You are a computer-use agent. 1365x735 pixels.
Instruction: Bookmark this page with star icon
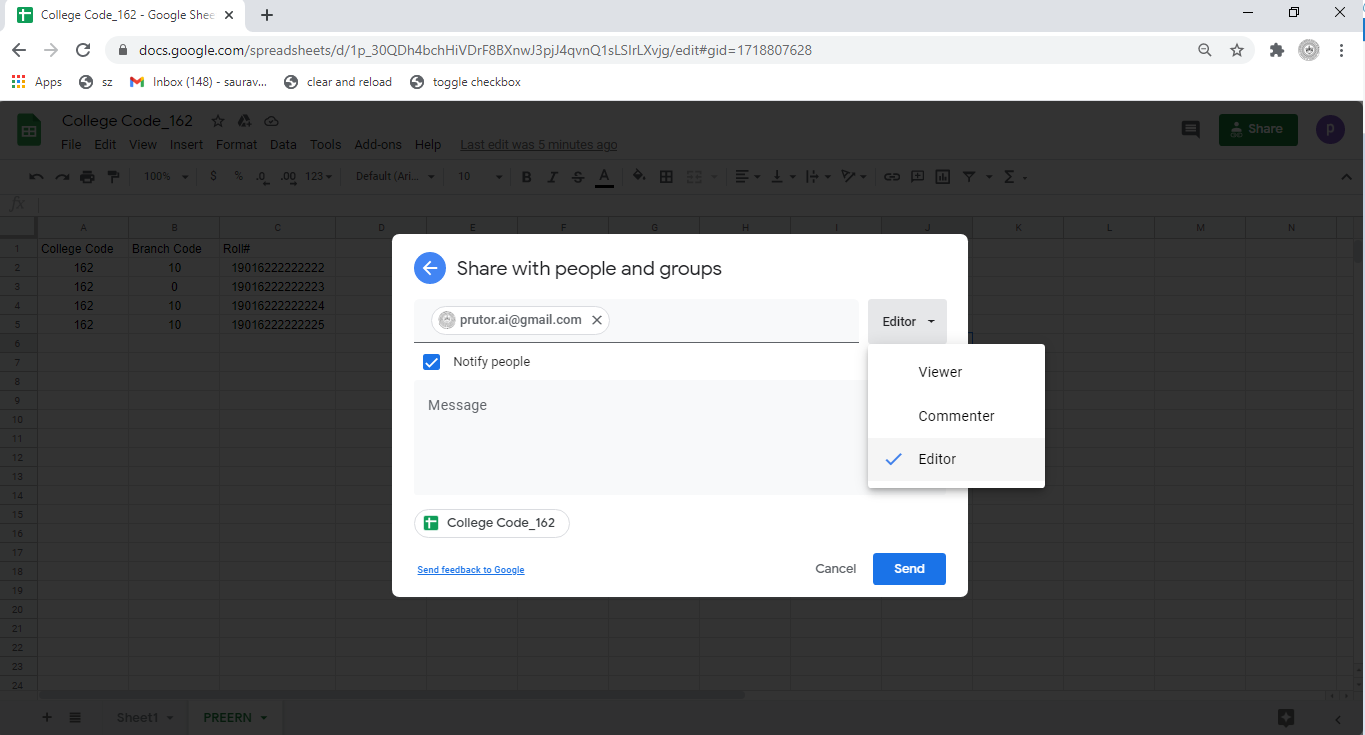tap(1237, 50)
